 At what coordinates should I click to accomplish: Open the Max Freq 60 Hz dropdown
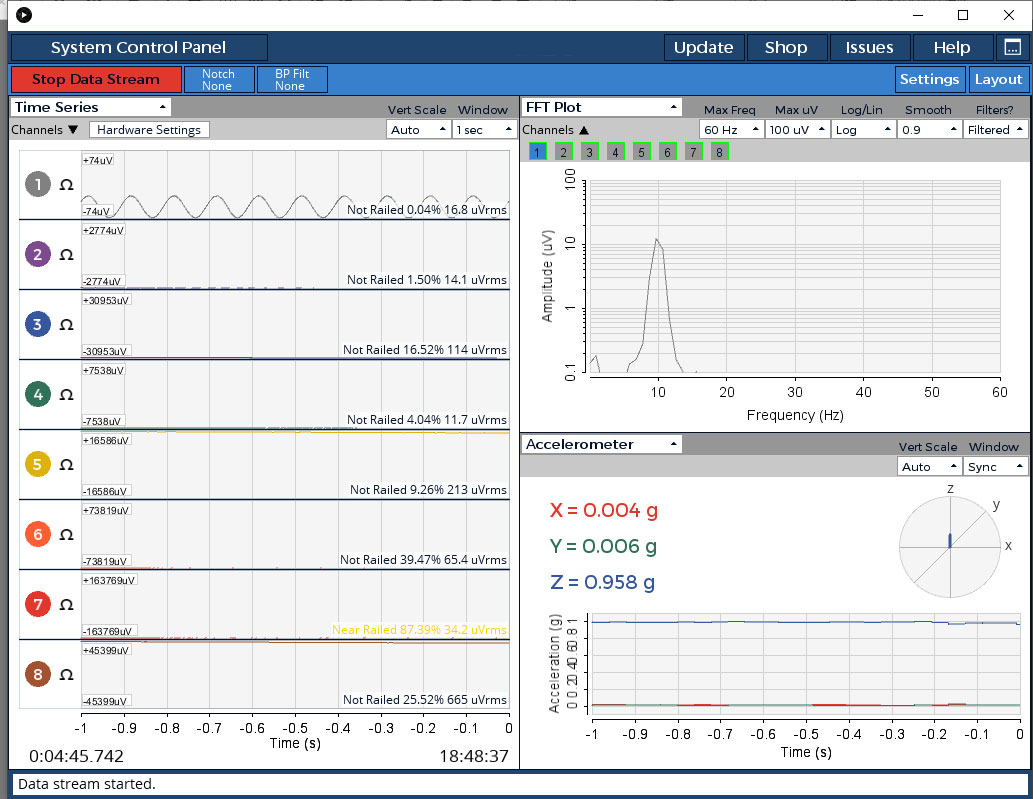pyautogui.click(x=730, y=130)
